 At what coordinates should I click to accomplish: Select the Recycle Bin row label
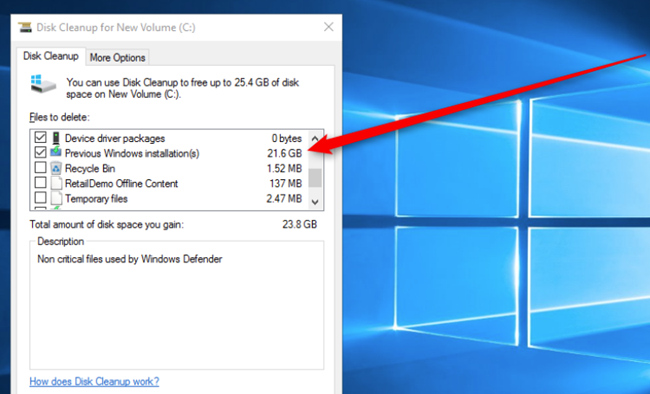90,168
